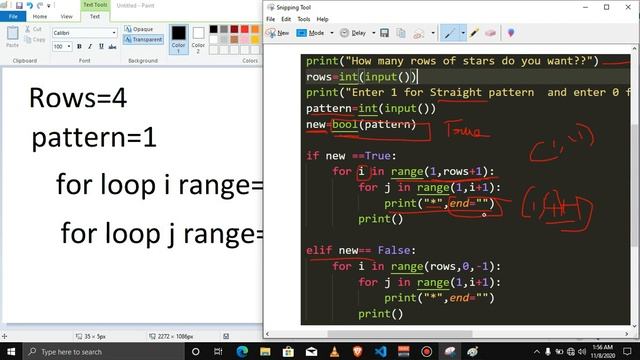Screen dimensions: 640x360
Task: Open Task View on the taskbar
Action: point(218,351)
